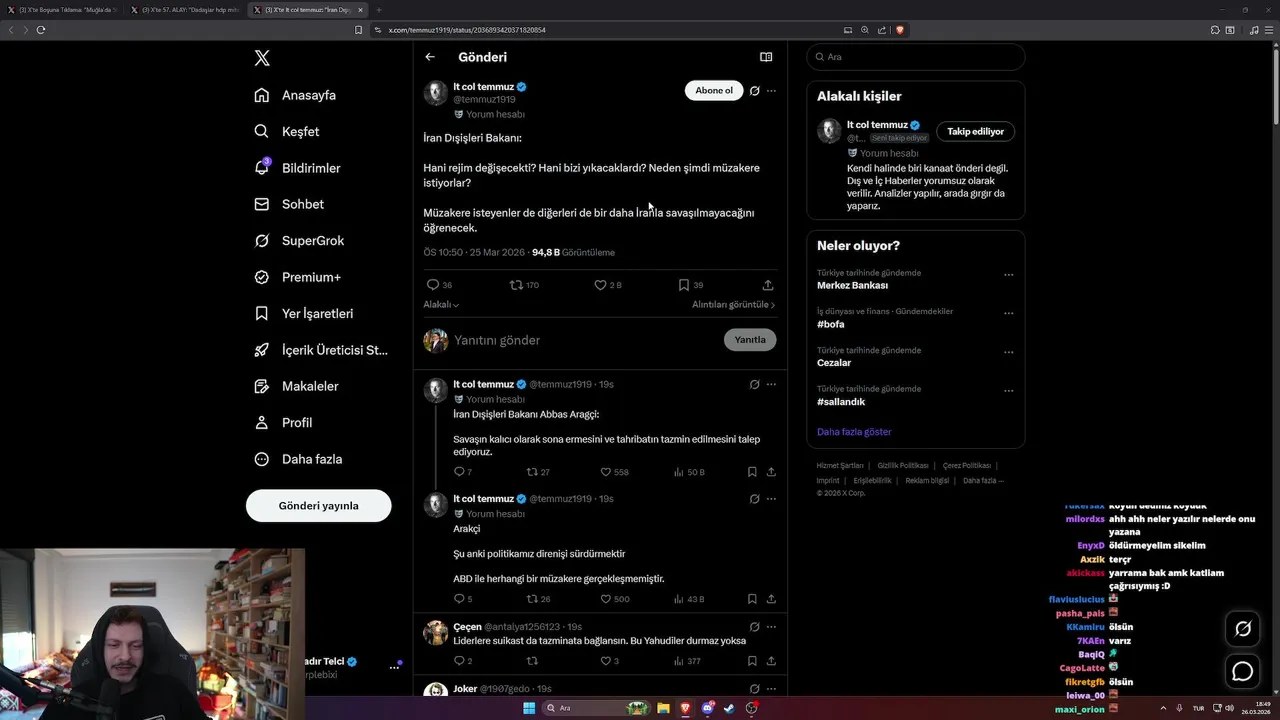Click Grok icon on main post

tap(755, 91)
